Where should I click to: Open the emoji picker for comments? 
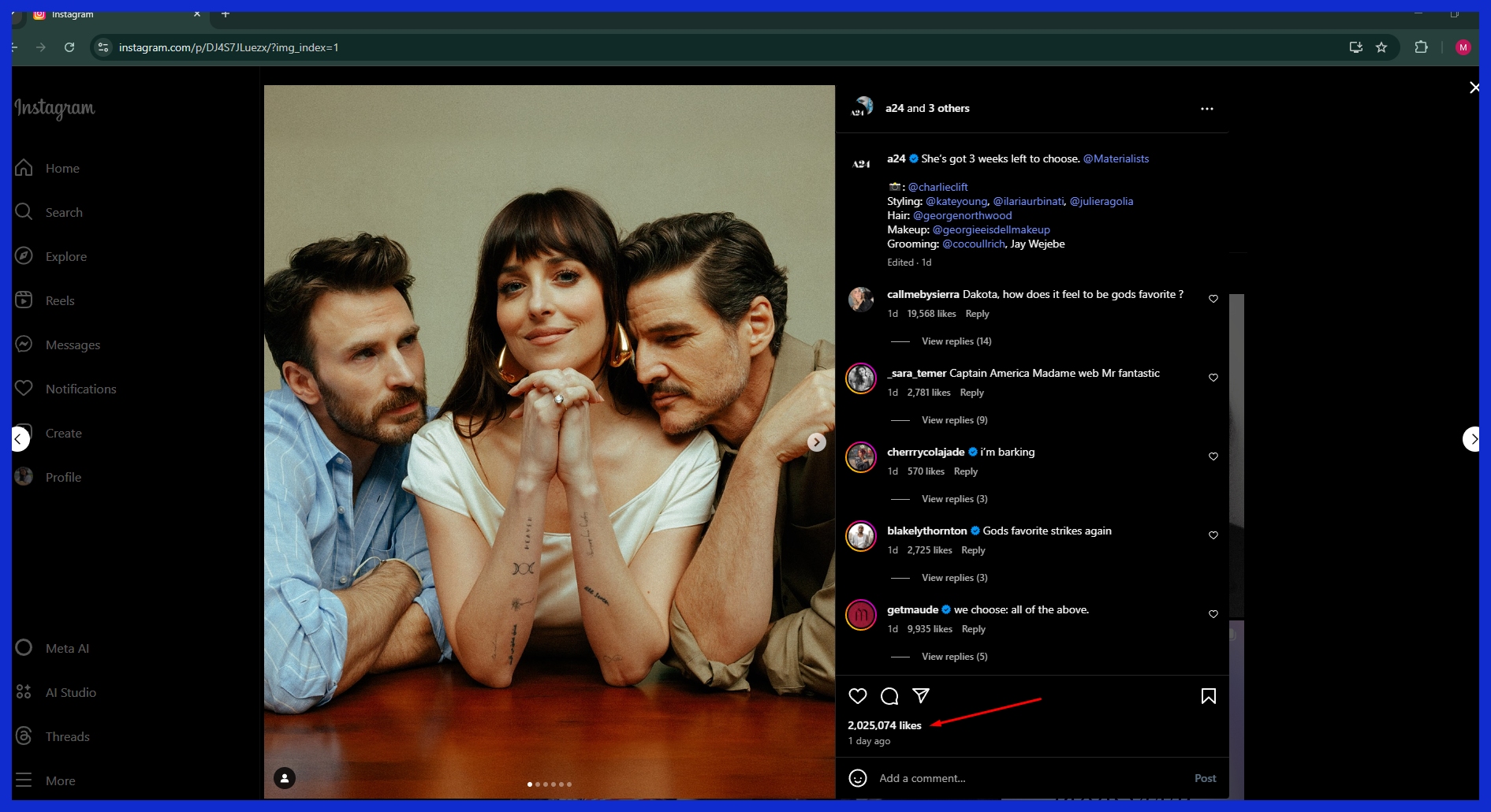tap(858, 778)
